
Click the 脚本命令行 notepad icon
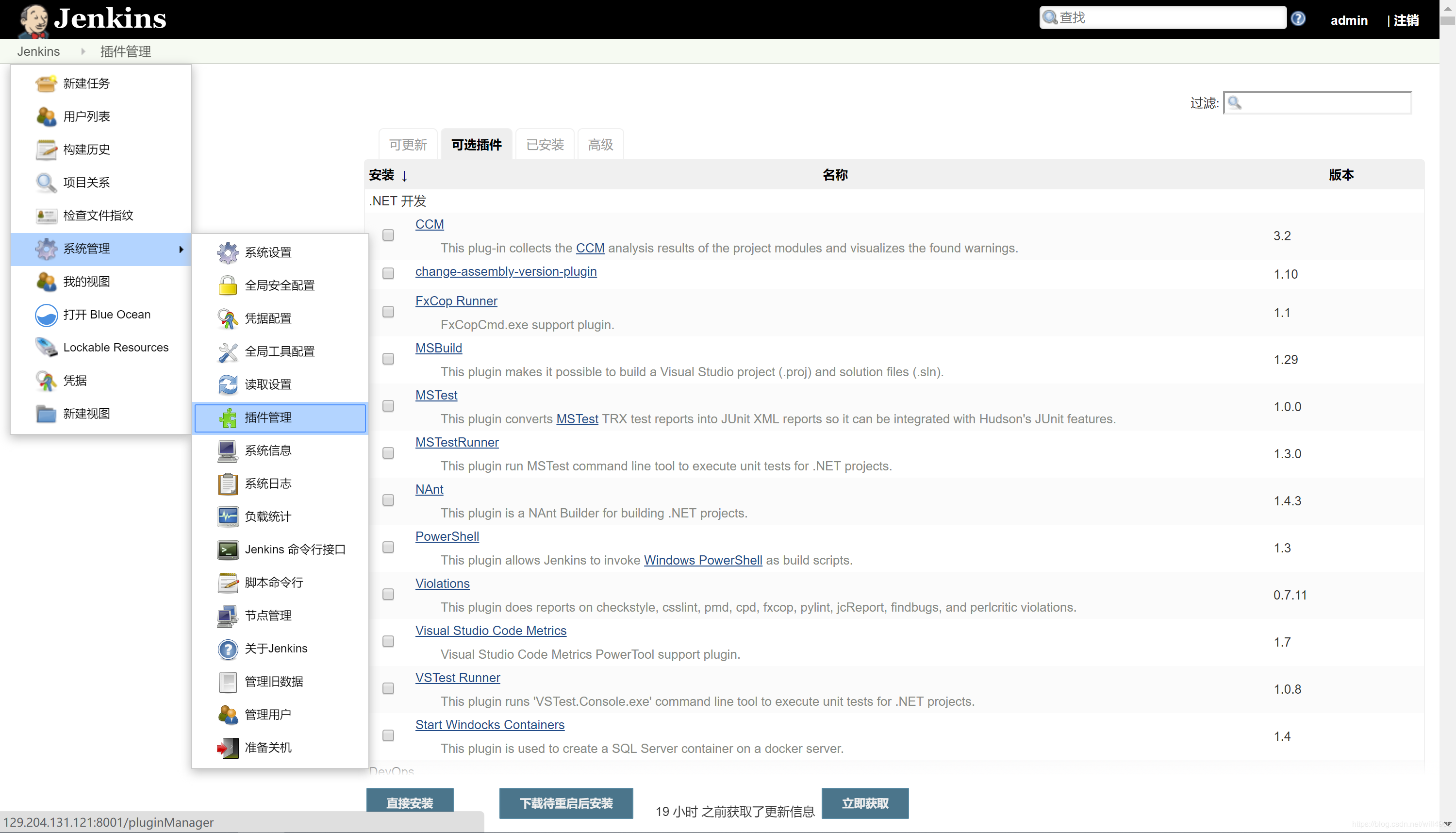(228, 583)
